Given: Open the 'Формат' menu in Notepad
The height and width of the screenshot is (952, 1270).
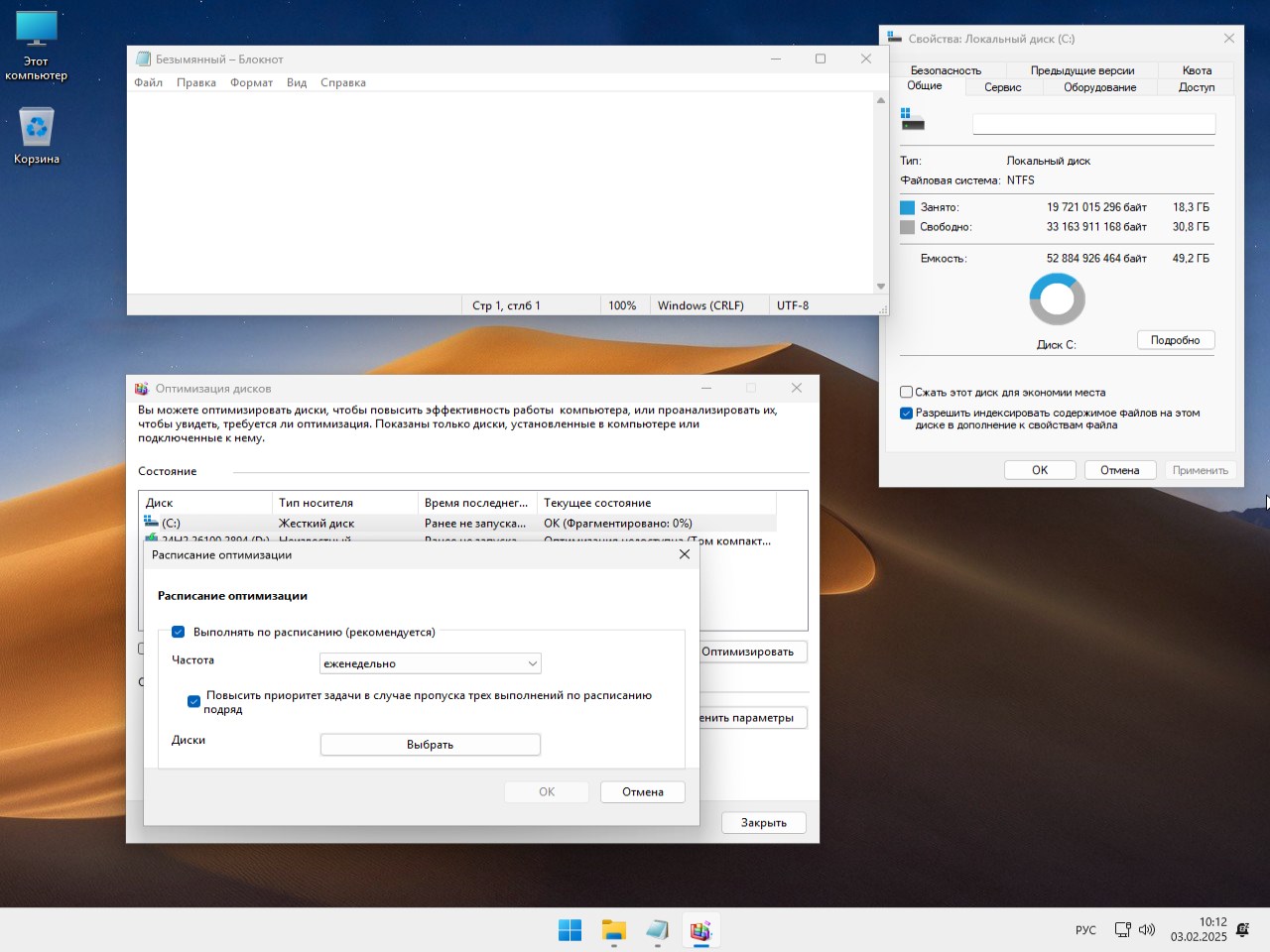Looking at the screenshot, I should [251, 83].
